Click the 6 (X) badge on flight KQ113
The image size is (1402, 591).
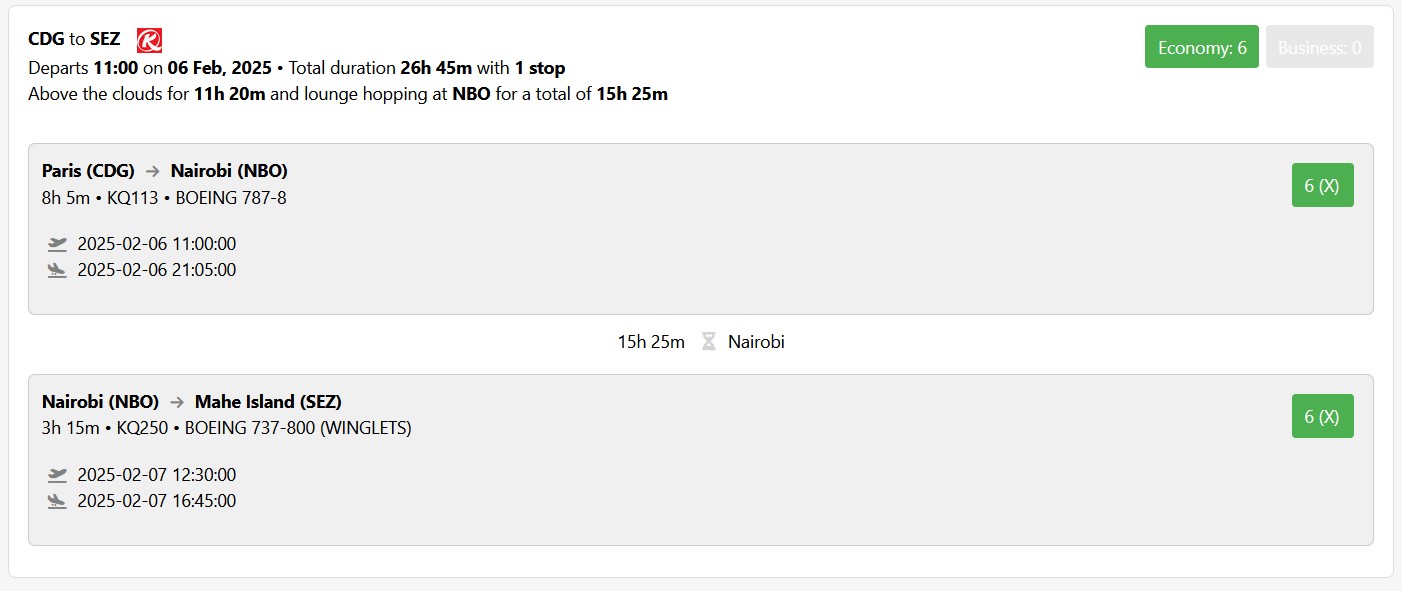[x=1322, y=185]
